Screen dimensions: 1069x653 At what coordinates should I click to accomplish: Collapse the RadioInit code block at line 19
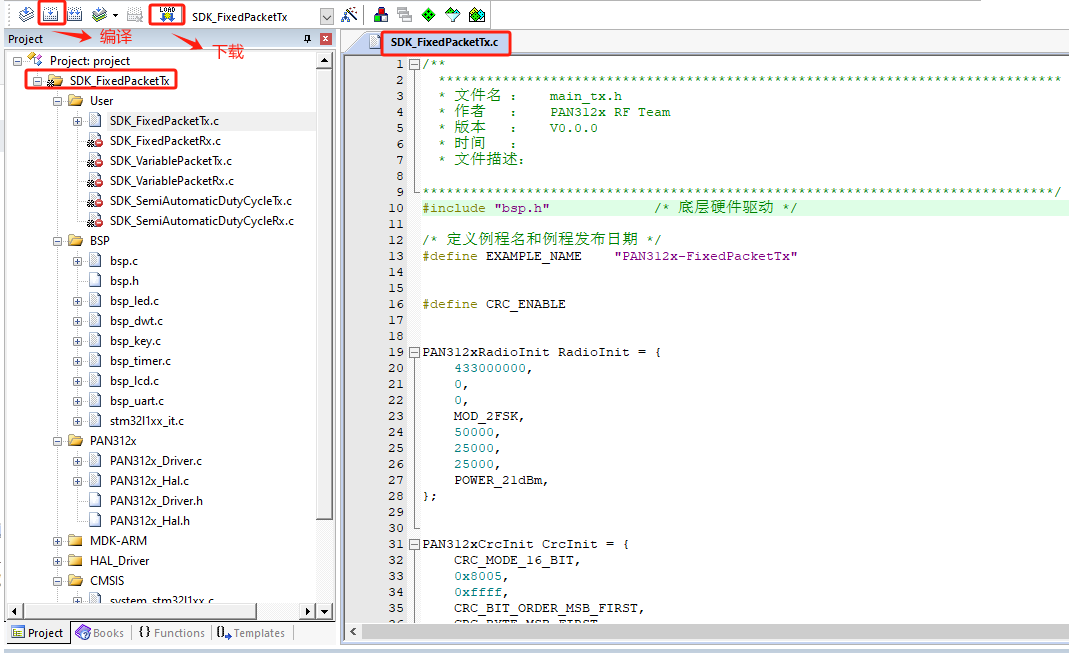414,352
